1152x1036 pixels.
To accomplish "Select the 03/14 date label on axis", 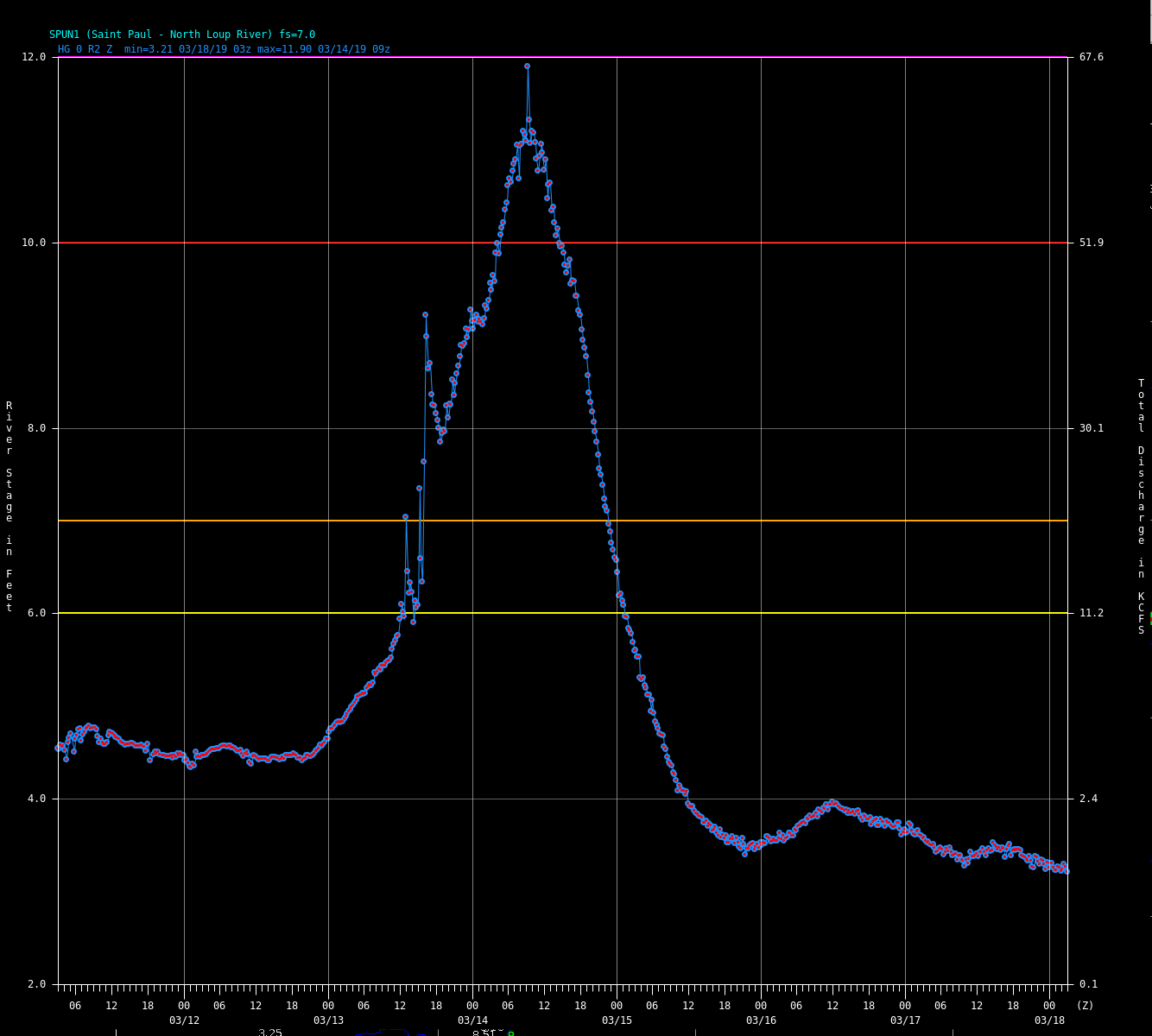I will click(x=472, y=1020).
